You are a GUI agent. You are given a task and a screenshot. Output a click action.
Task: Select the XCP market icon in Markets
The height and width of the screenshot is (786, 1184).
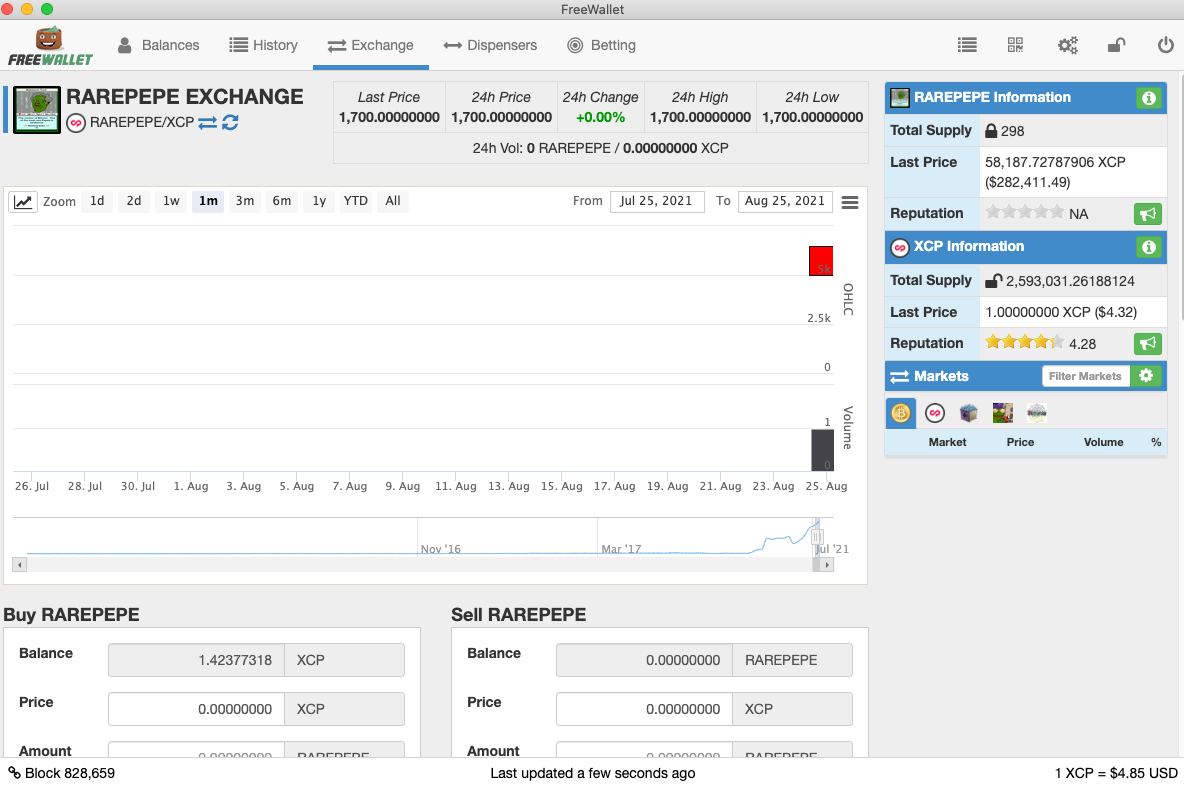935,413
